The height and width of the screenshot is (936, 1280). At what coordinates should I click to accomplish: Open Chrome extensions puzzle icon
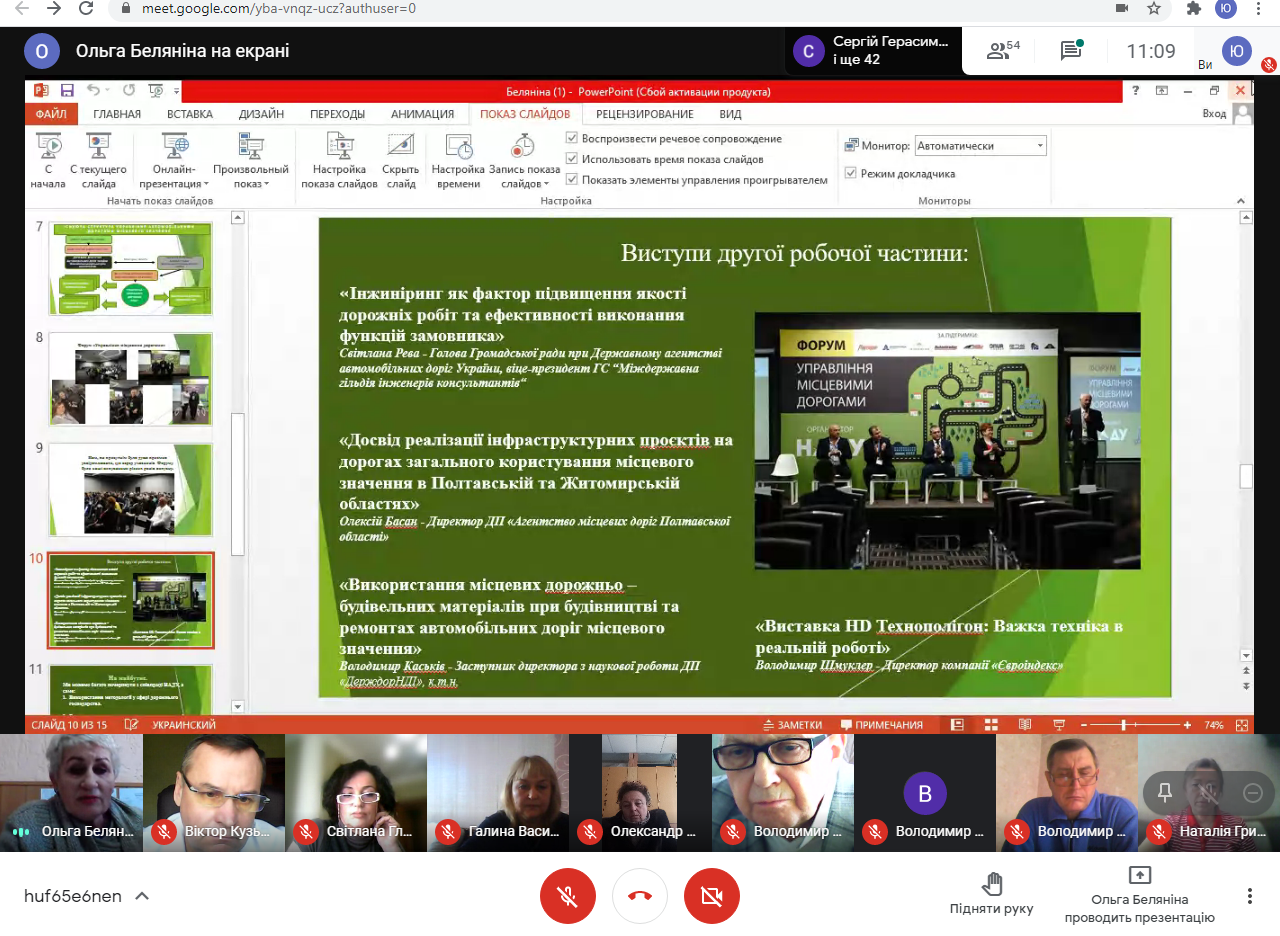1193,8
